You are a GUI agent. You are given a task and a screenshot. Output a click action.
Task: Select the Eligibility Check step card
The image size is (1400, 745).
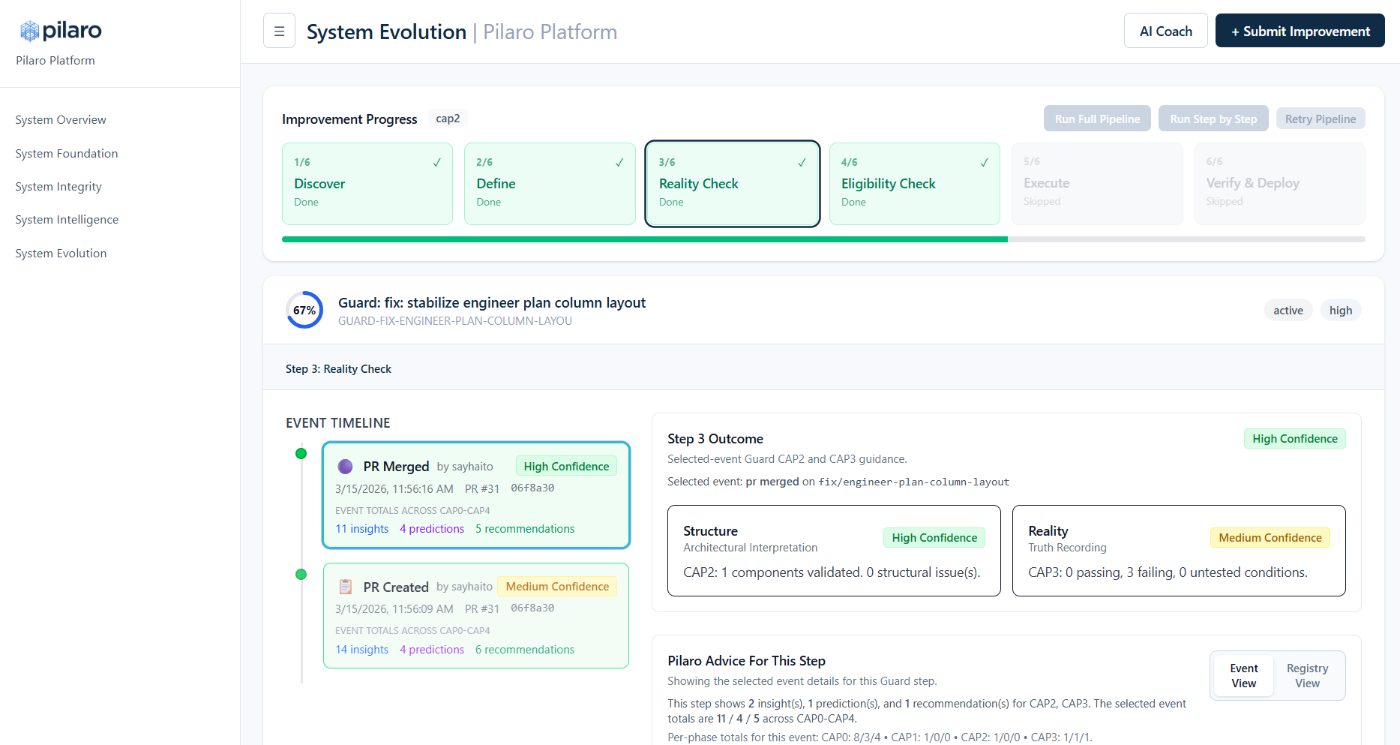[914, 183]
